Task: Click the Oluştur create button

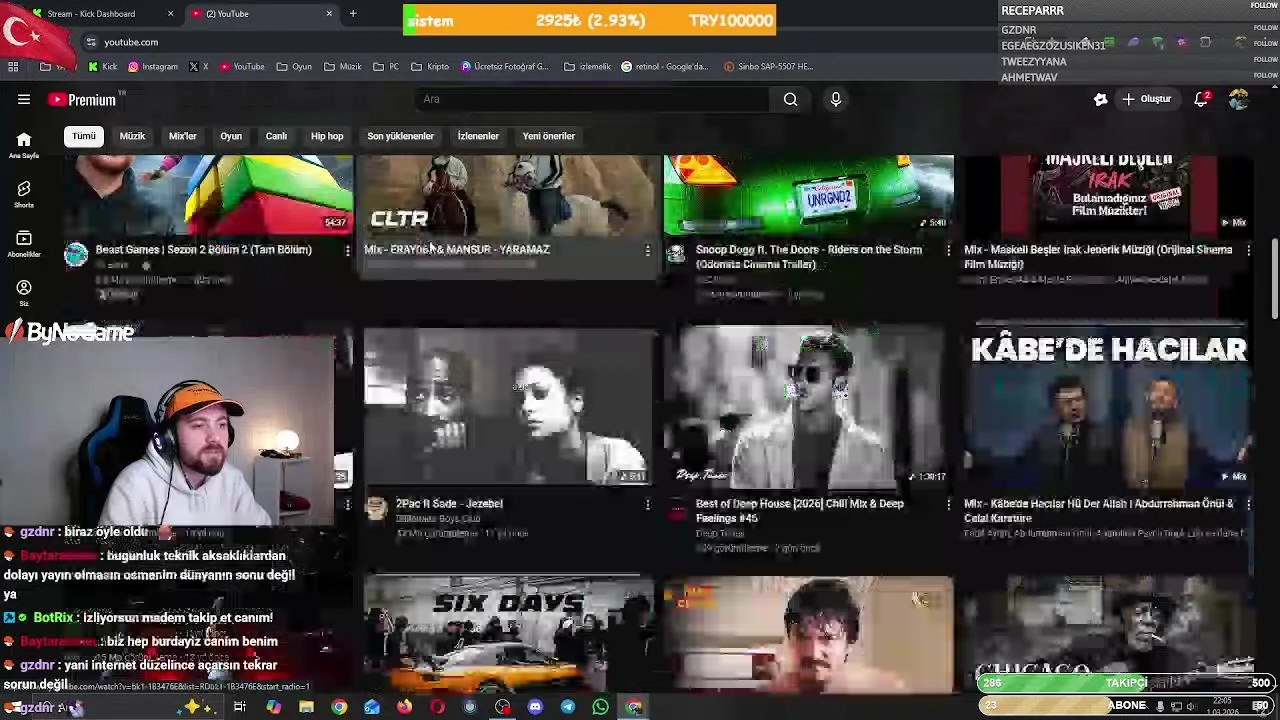Action: (x=1146, y=99)
